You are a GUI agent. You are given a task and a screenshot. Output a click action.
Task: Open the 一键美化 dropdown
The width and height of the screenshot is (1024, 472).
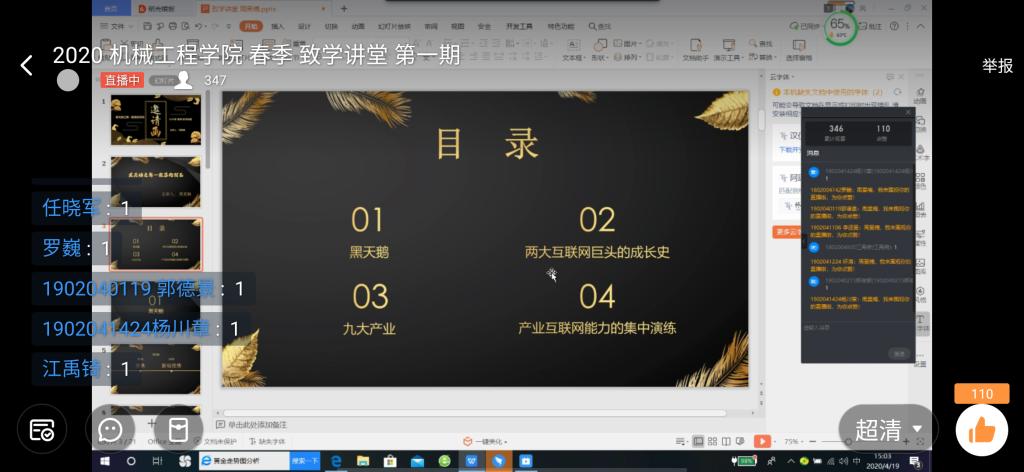pyautogui.click(x=485, y=442)
